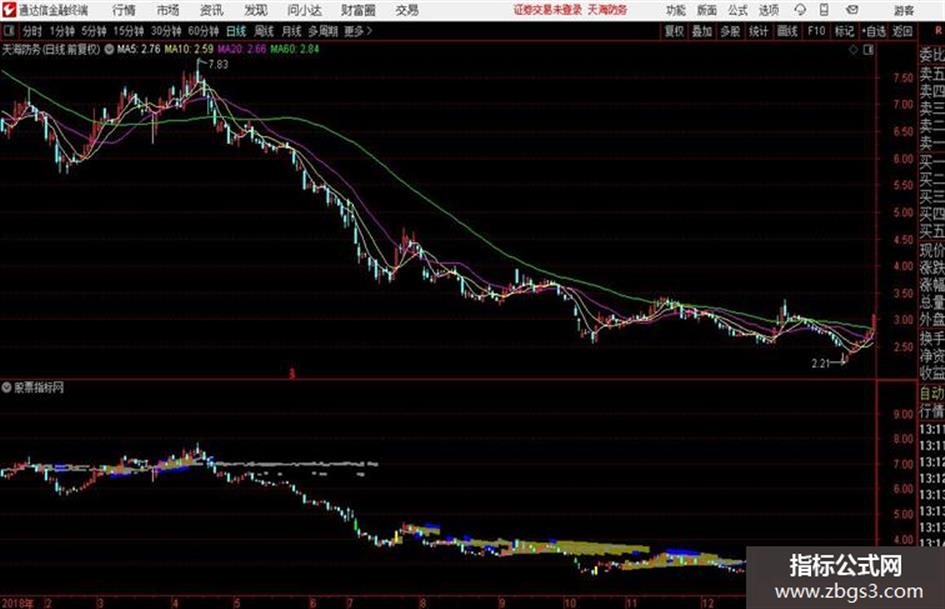Click the 2.21 low price marker
This screenshot has width=945, height=609.
pyautogui.click(x=821, y=364)
